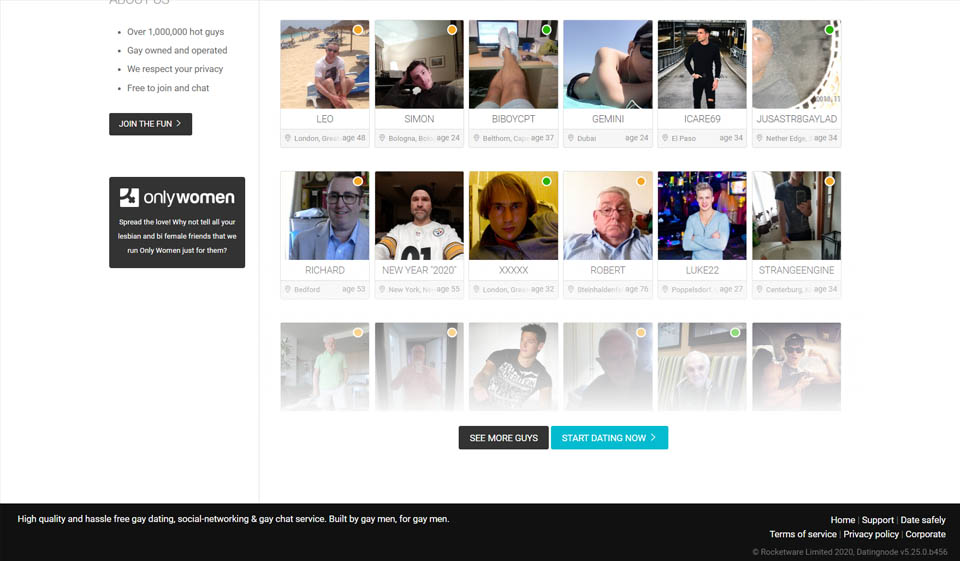The height and width of the screenshot is (561, 960).
Task: Go to Date safely page
Action: [922, 520]
